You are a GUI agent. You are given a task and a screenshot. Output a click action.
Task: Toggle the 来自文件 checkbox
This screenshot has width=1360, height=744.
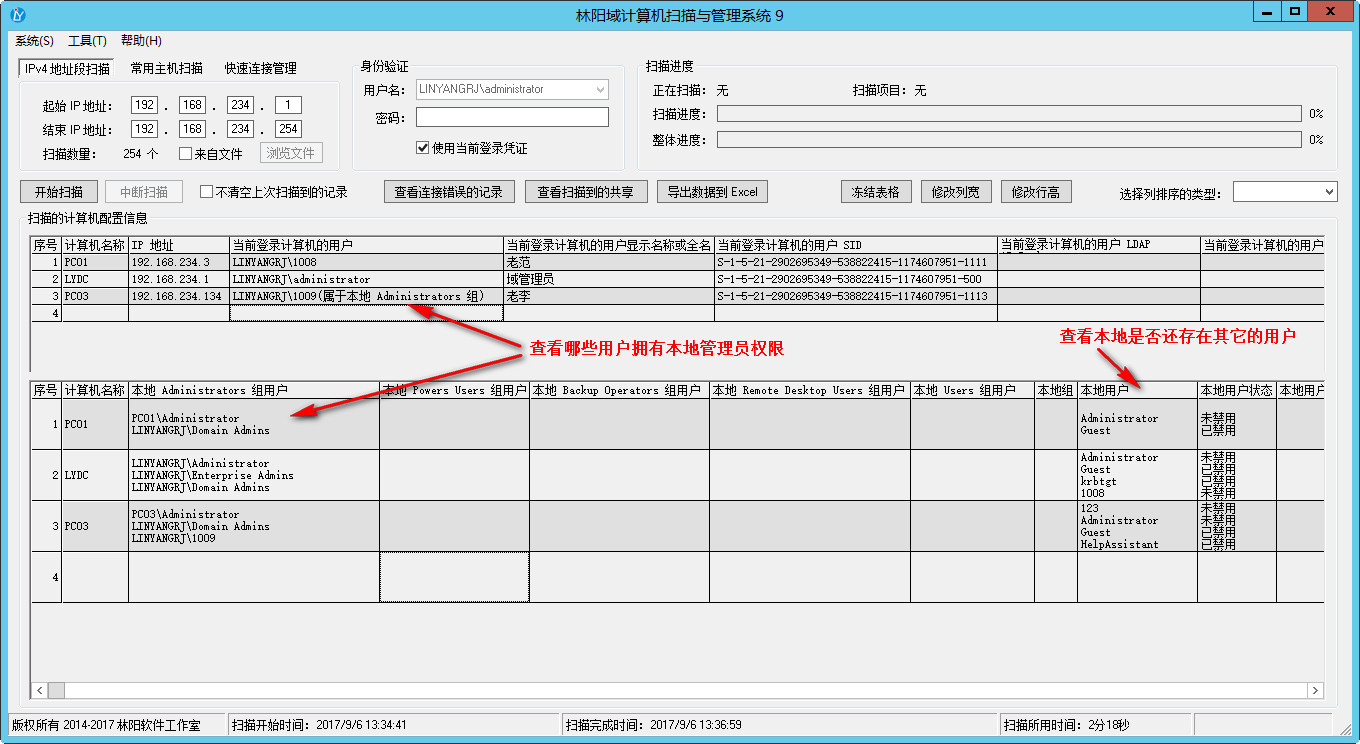pos(185,154)
